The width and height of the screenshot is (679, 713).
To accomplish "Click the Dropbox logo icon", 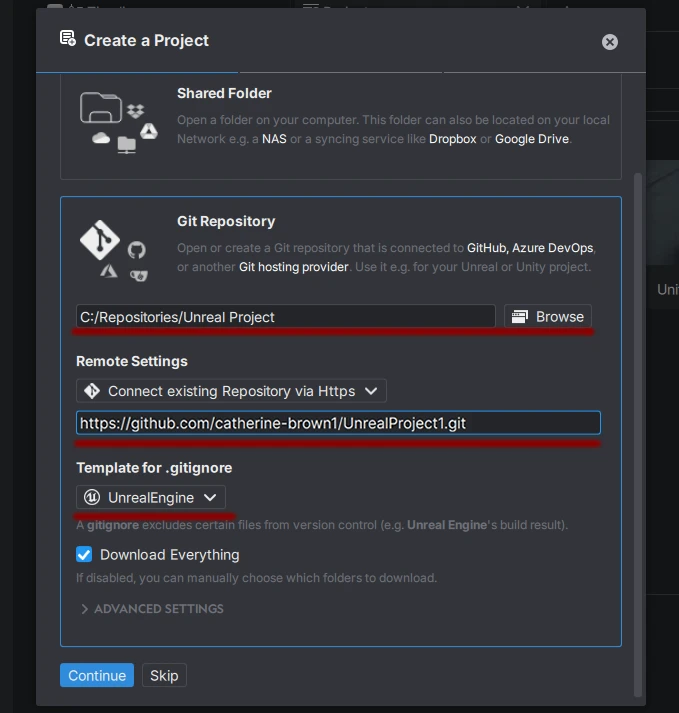I will 136,110.
